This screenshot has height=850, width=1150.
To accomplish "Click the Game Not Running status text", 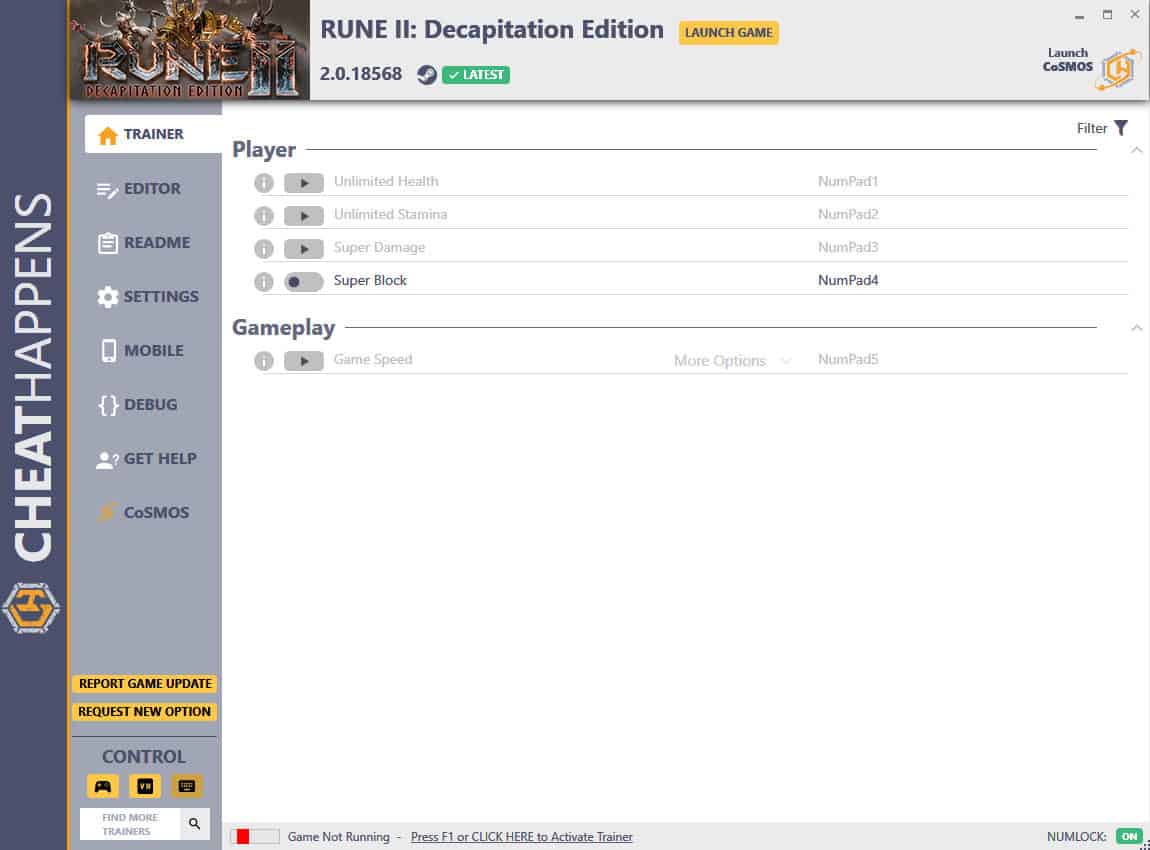I will pyautogui.click(x=339, y=837).
